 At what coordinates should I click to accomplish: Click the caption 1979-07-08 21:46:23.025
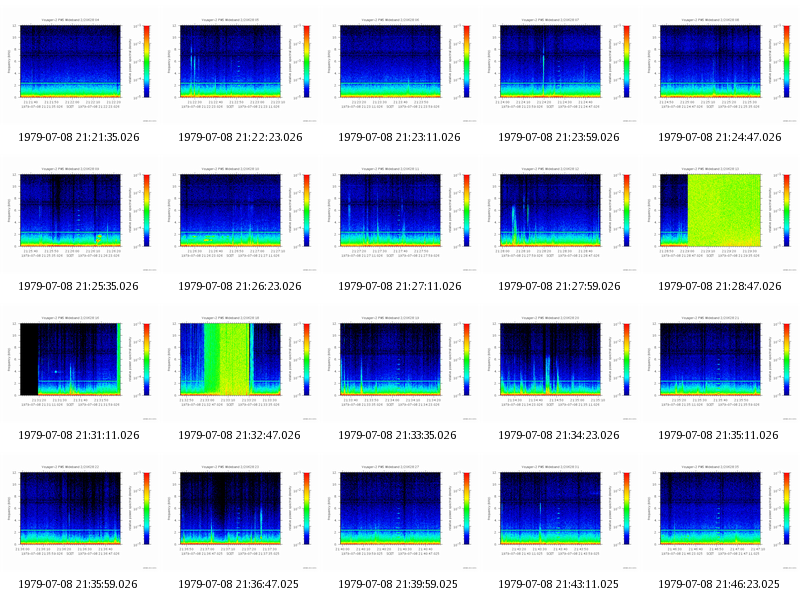[x=719, y=584]
